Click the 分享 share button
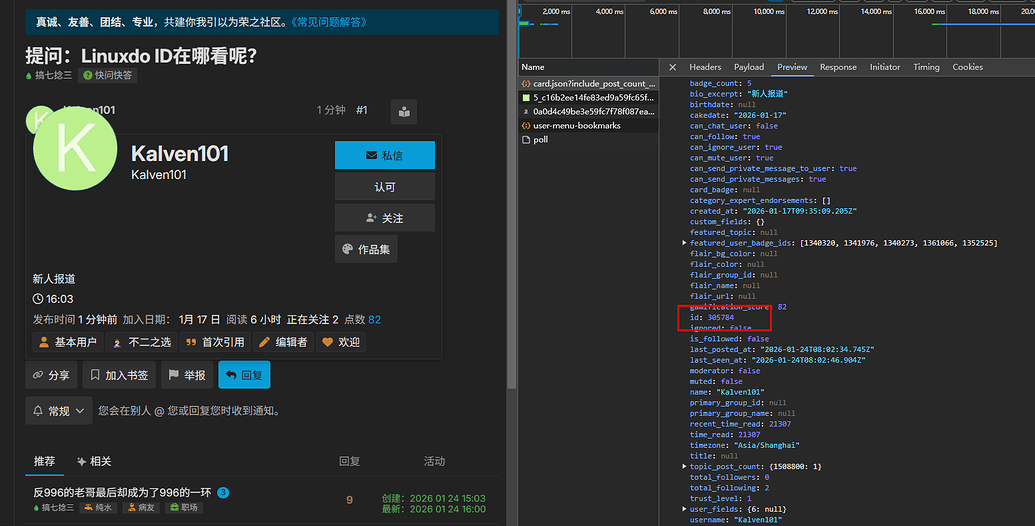1035x526 pixels. (x=51, y=375)
